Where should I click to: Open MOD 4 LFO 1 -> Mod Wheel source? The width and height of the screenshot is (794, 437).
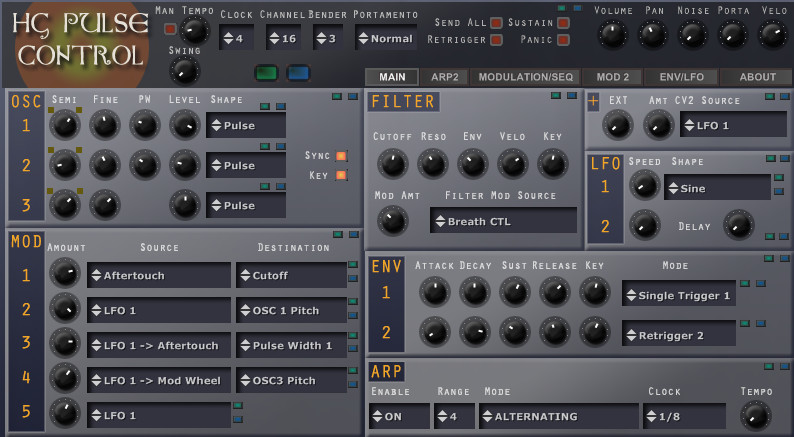pyautogui.click(x=159, y=380)
